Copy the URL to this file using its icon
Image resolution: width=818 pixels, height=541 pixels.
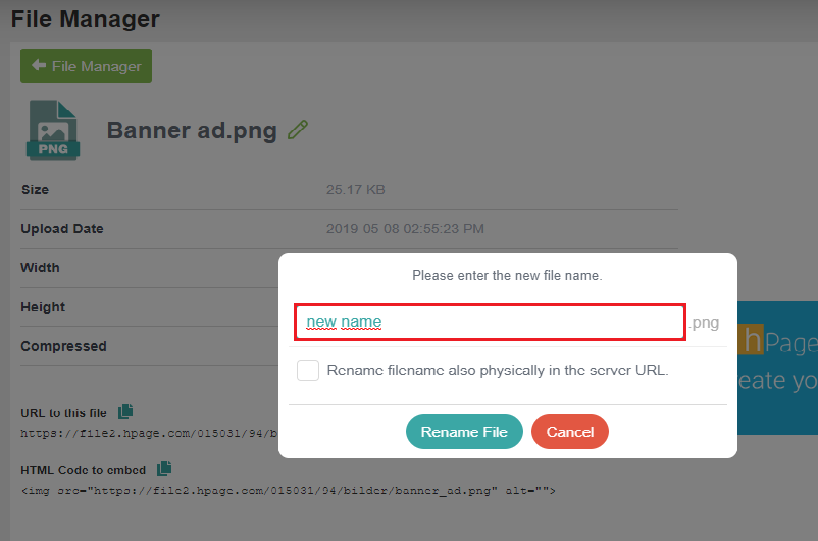click(125, 412)
